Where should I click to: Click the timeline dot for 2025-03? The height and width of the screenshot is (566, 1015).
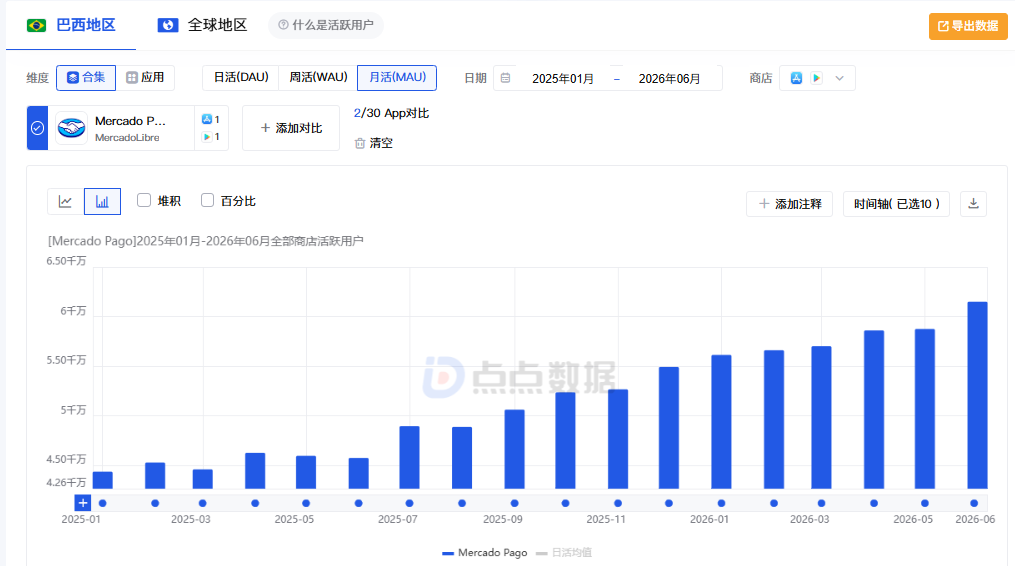click(203, 503)
